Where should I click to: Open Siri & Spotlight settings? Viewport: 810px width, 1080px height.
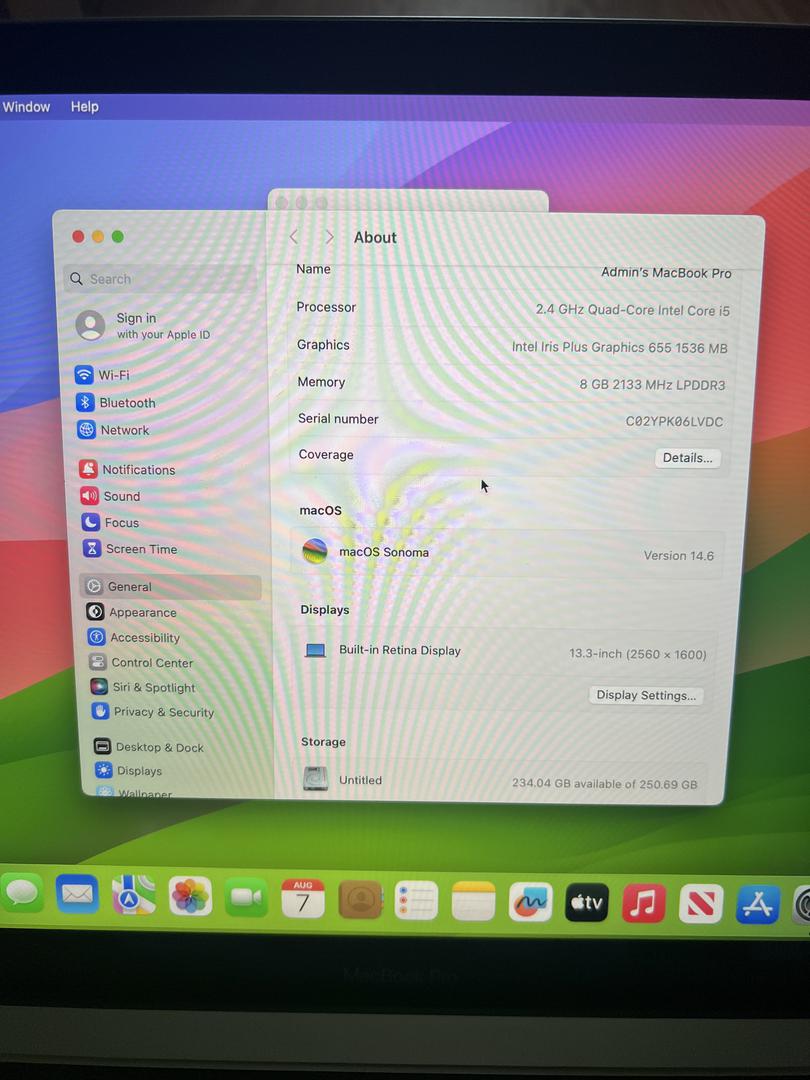point(153,688)
